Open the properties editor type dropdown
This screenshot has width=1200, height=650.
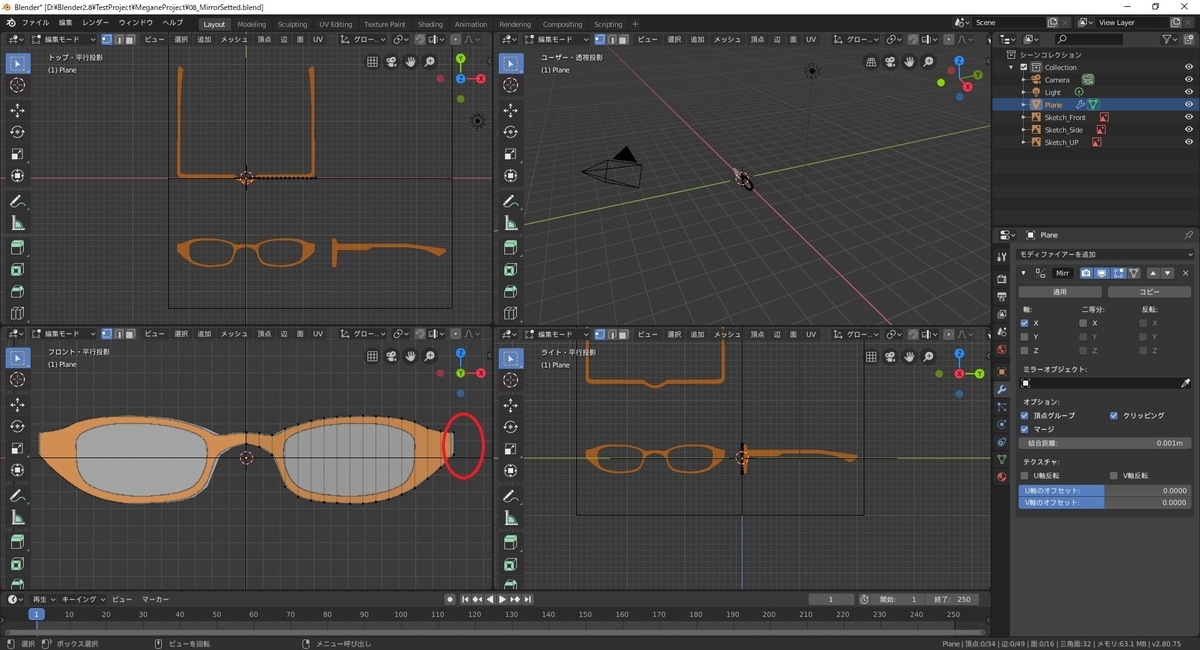(1010, 235)
